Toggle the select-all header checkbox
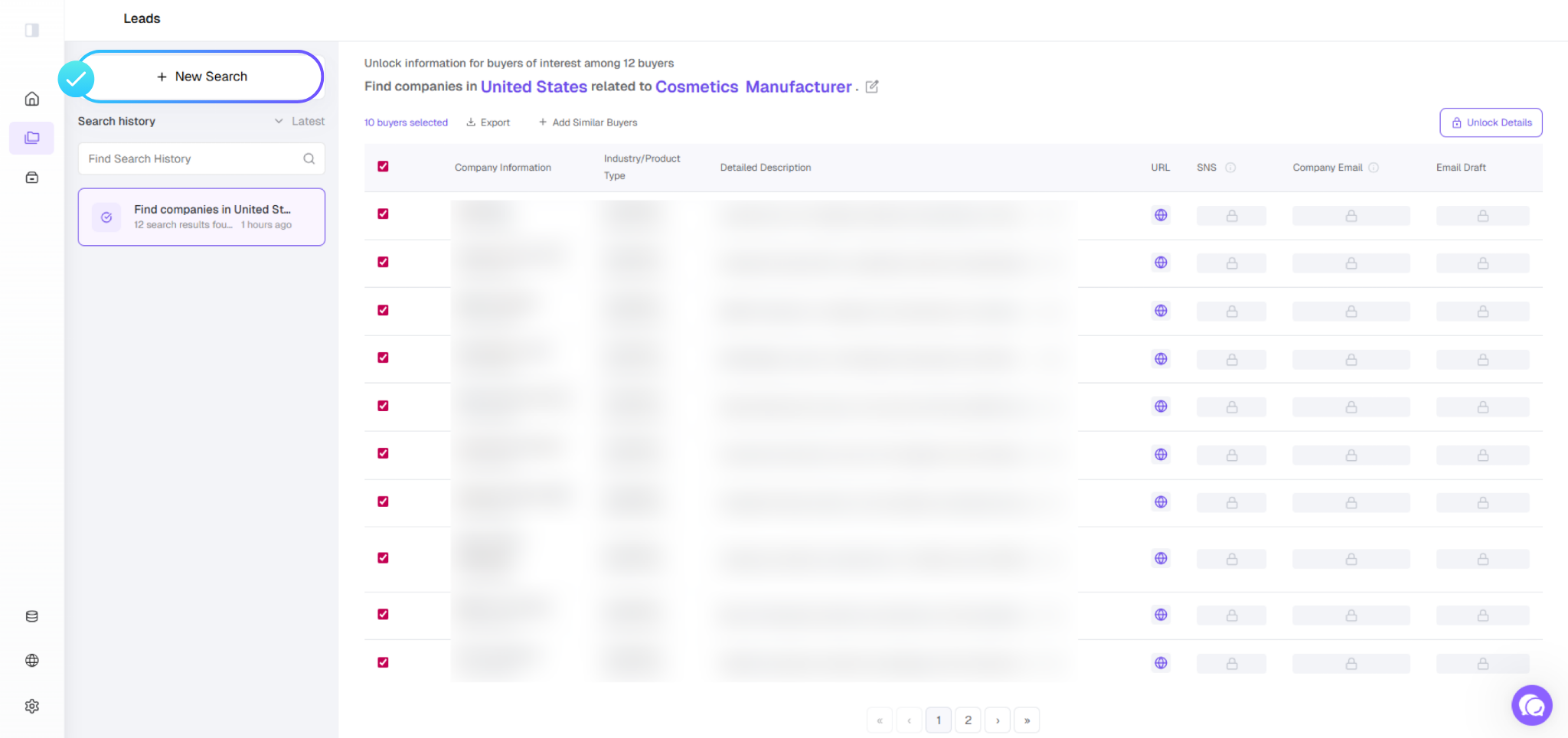 coord(383,166)
